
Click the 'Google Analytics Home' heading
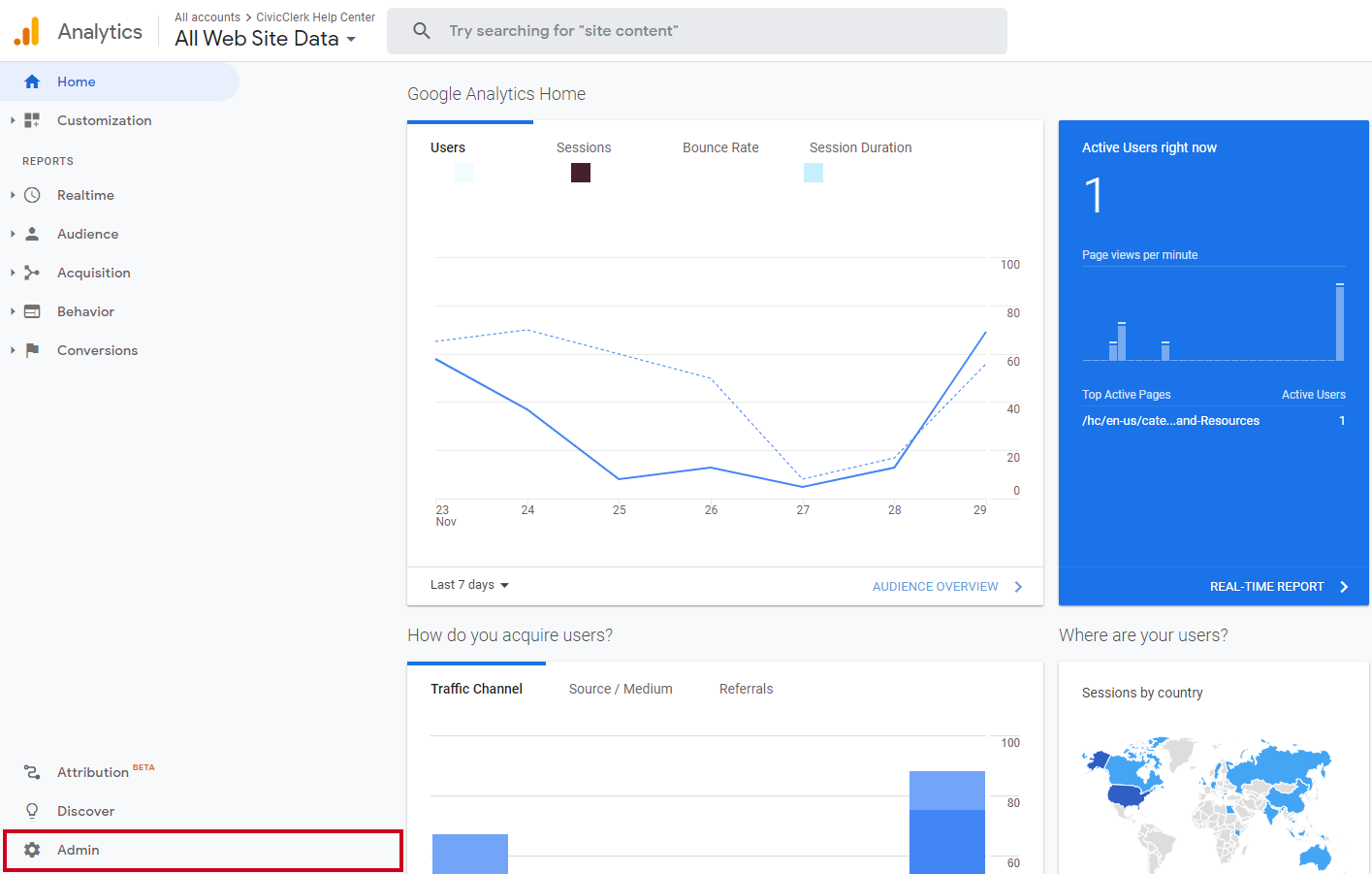point(496,94)
